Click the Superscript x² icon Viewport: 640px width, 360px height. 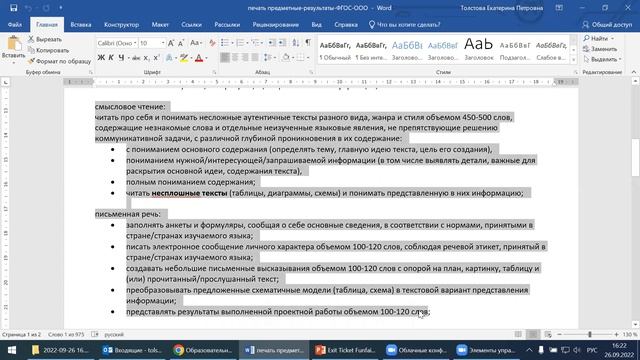coord(156,58)
